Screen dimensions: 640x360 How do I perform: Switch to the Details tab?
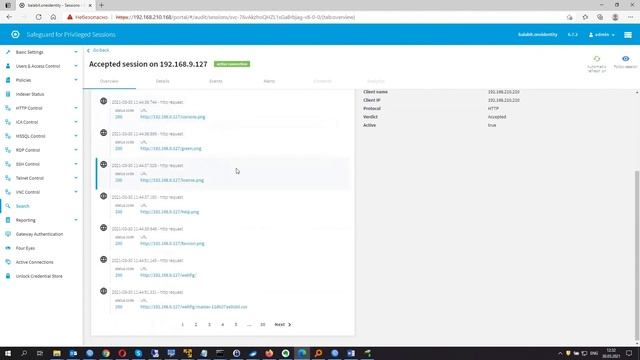pos(162,81)
